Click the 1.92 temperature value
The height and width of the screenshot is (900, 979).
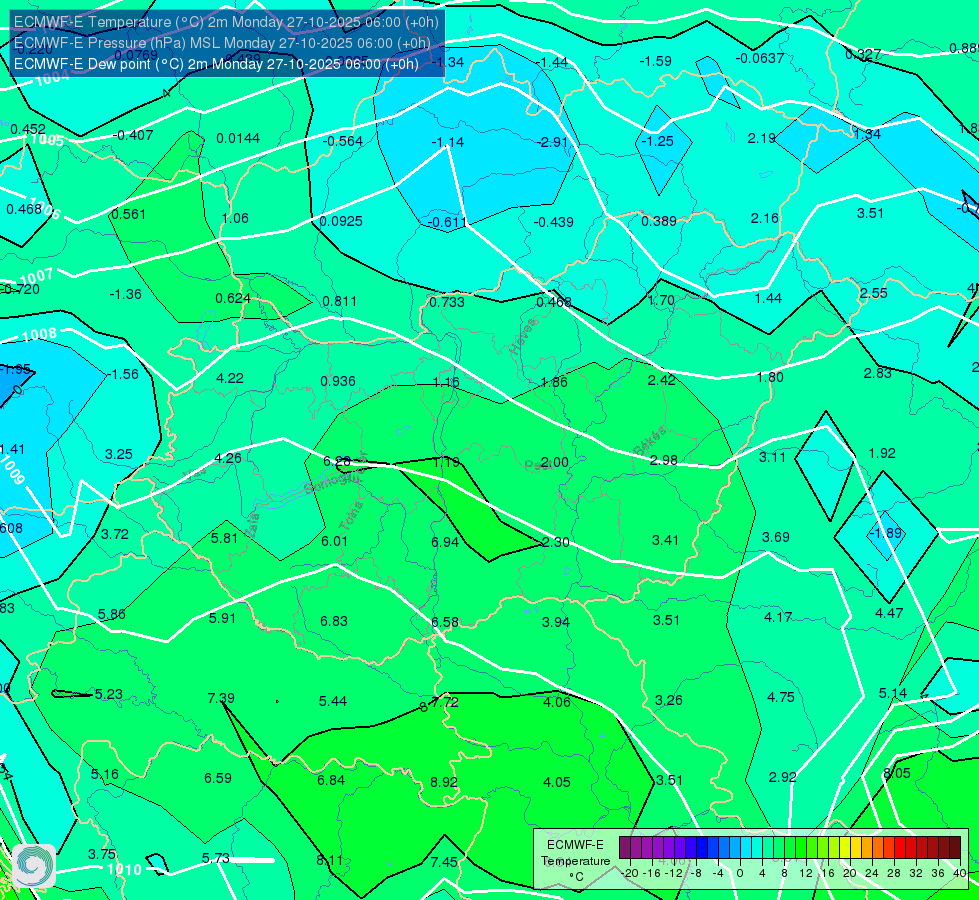(882, 453)
